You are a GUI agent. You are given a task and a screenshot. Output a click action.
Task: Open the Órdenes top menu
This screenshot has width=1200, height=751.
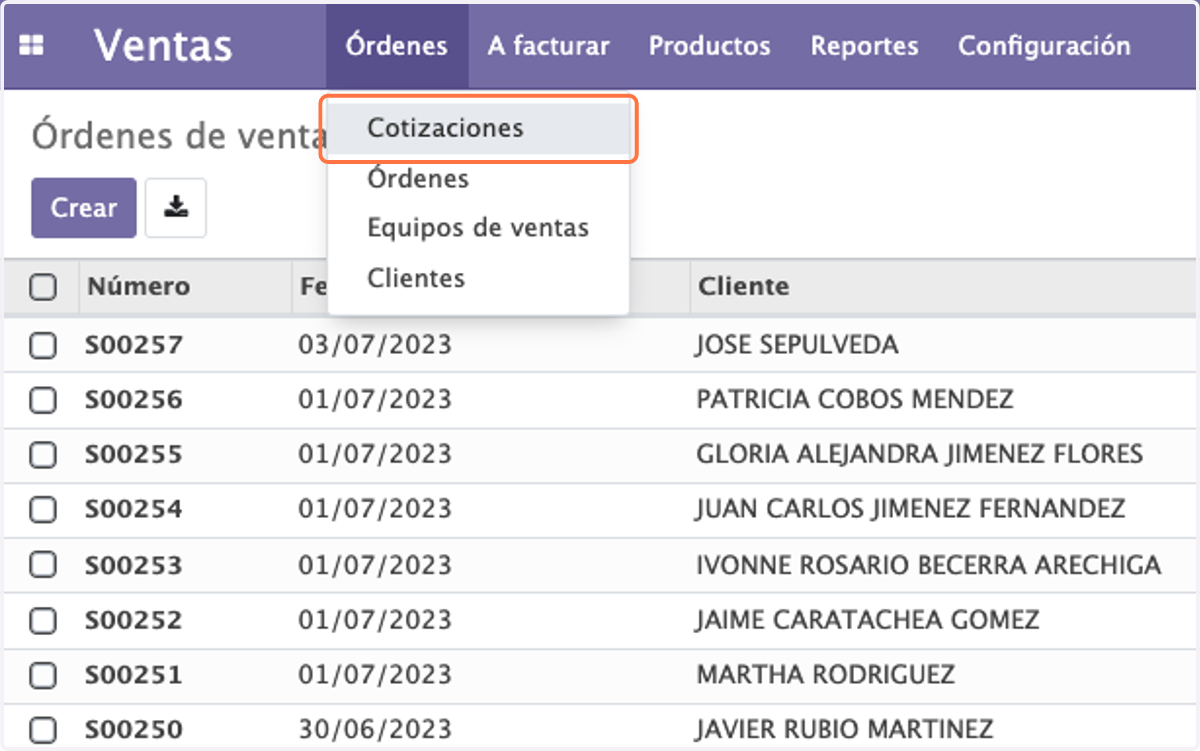pos(397,46)
